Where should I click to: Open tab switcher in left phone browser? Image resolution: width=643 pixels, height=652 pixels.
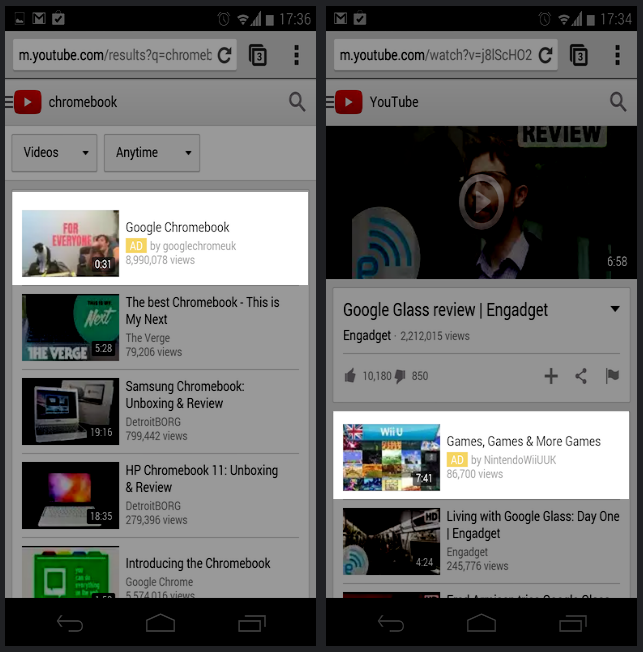257,55
